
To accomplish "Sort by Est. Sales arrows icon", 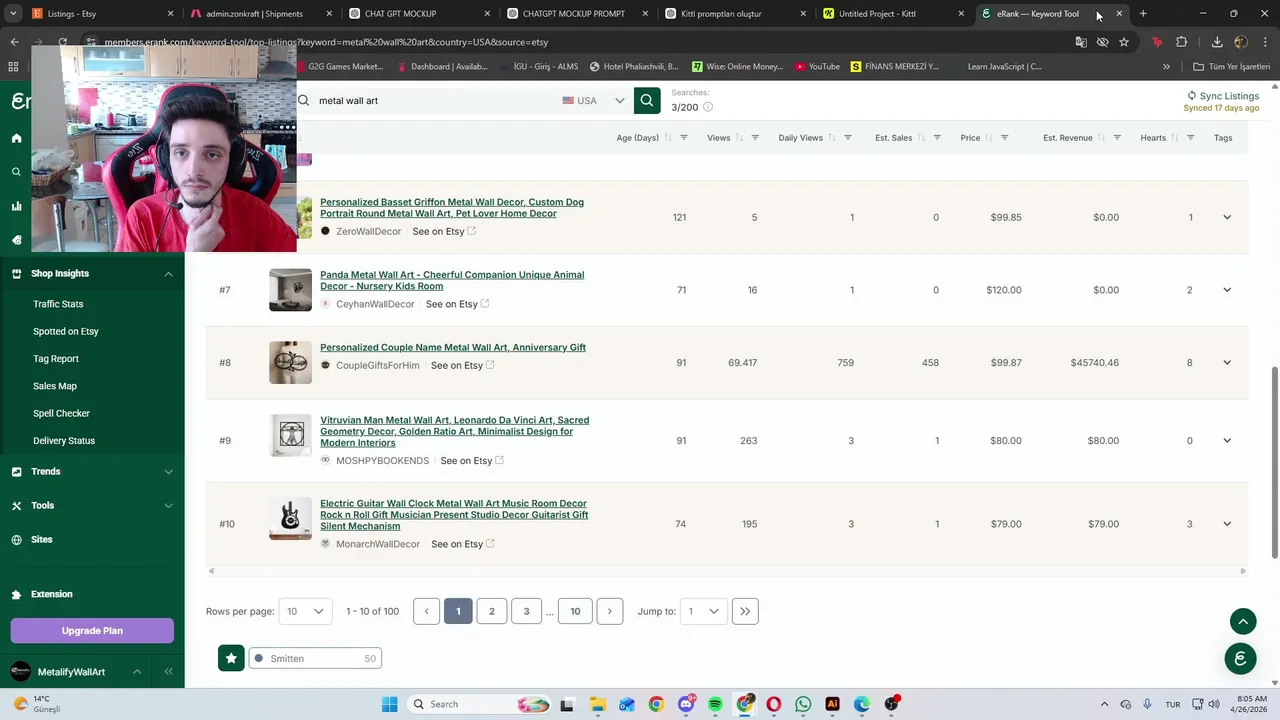I will pyautogui.click(x=921, y=138).
